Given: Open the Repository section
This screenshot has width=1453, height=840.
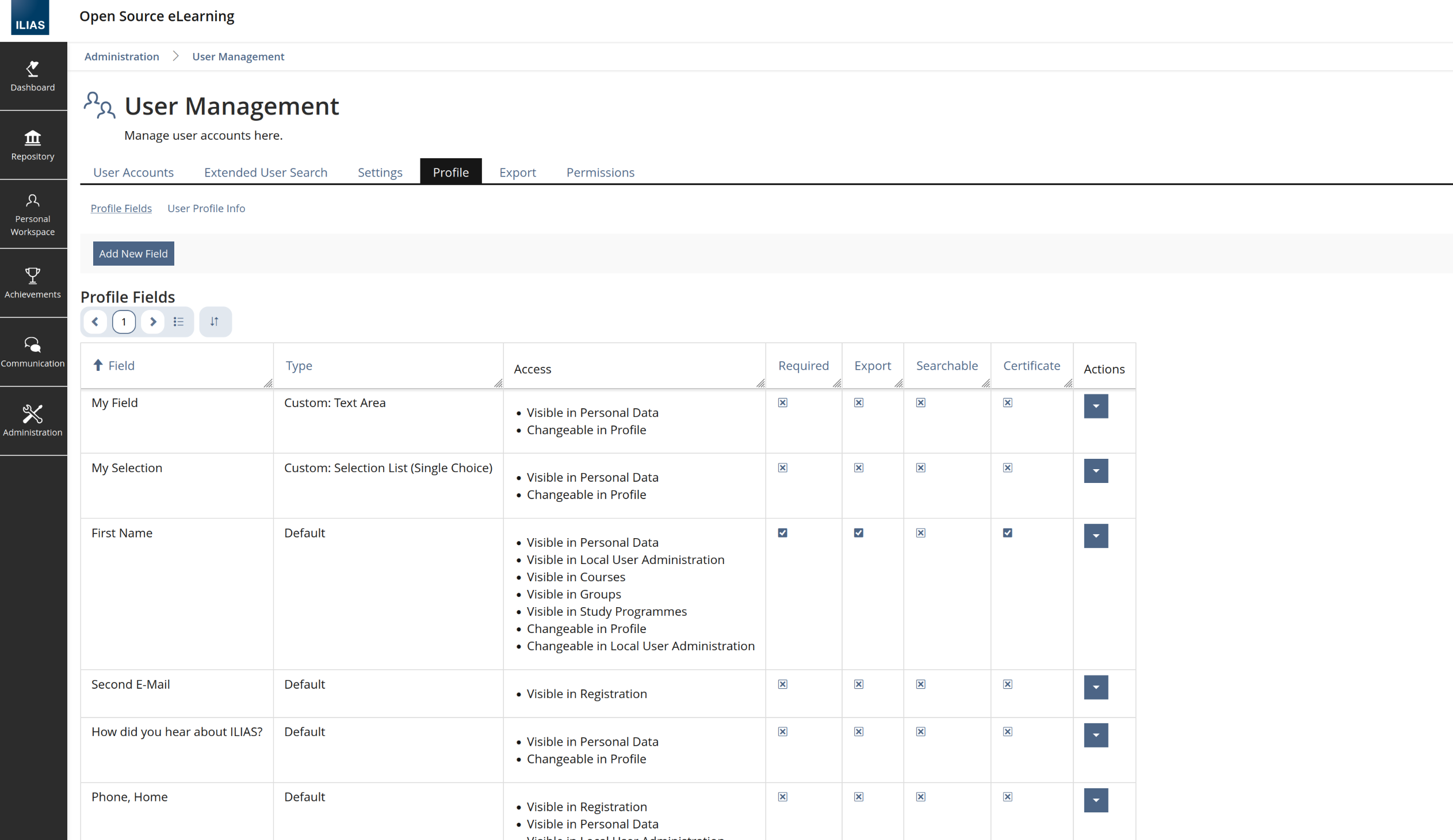Looking at the screenshot, I should [32, 144].
